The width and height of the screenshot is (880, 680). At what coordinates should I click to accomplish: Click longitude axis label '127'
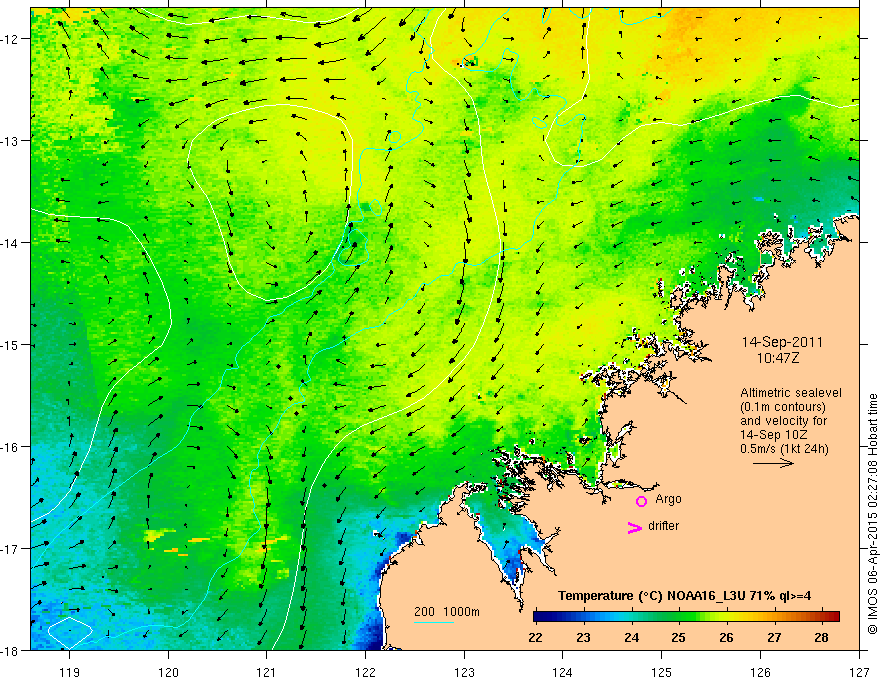[859, 673]
